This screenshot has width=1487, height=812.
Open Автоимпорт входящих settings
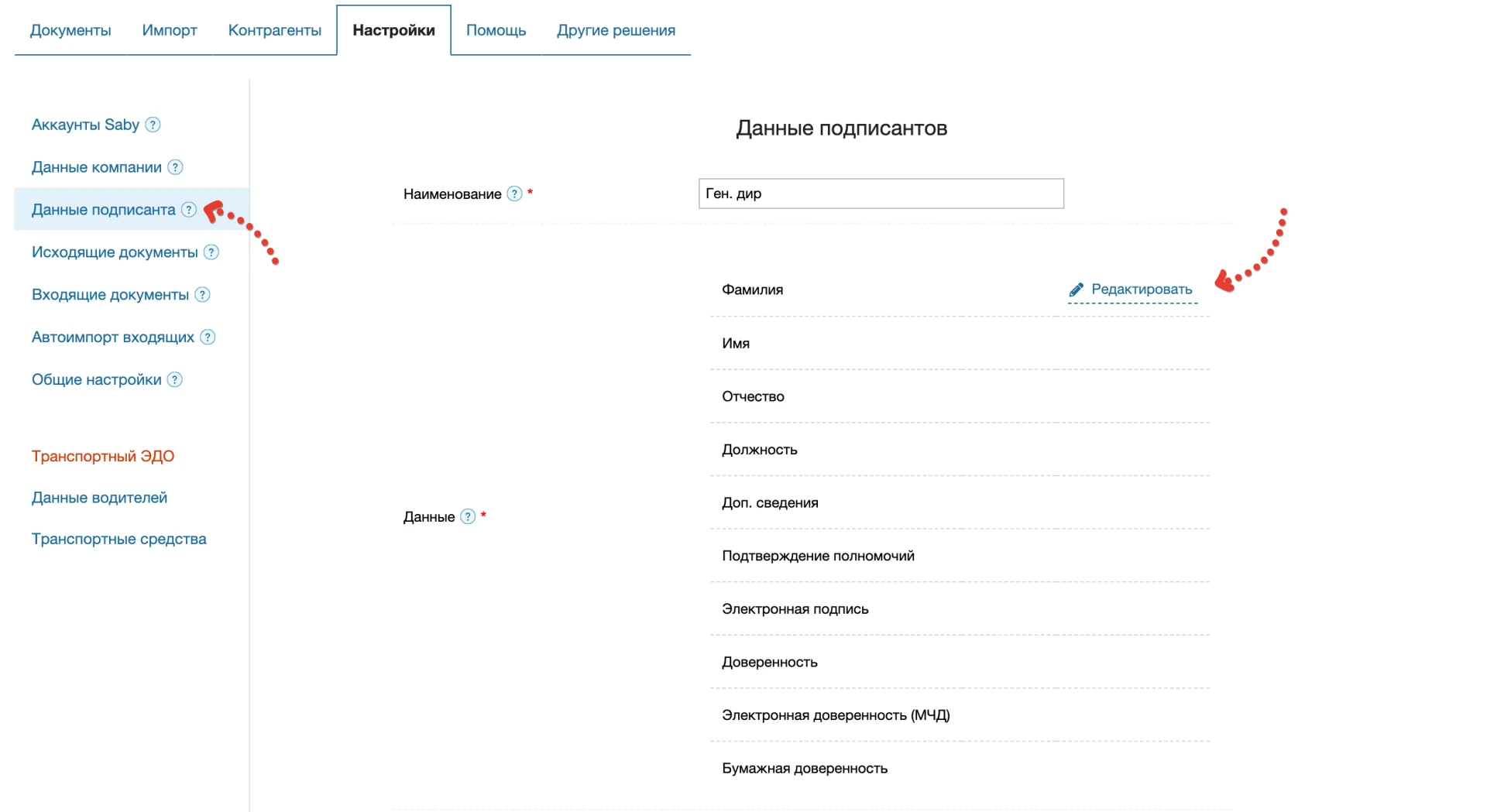[x=113, y=337]
